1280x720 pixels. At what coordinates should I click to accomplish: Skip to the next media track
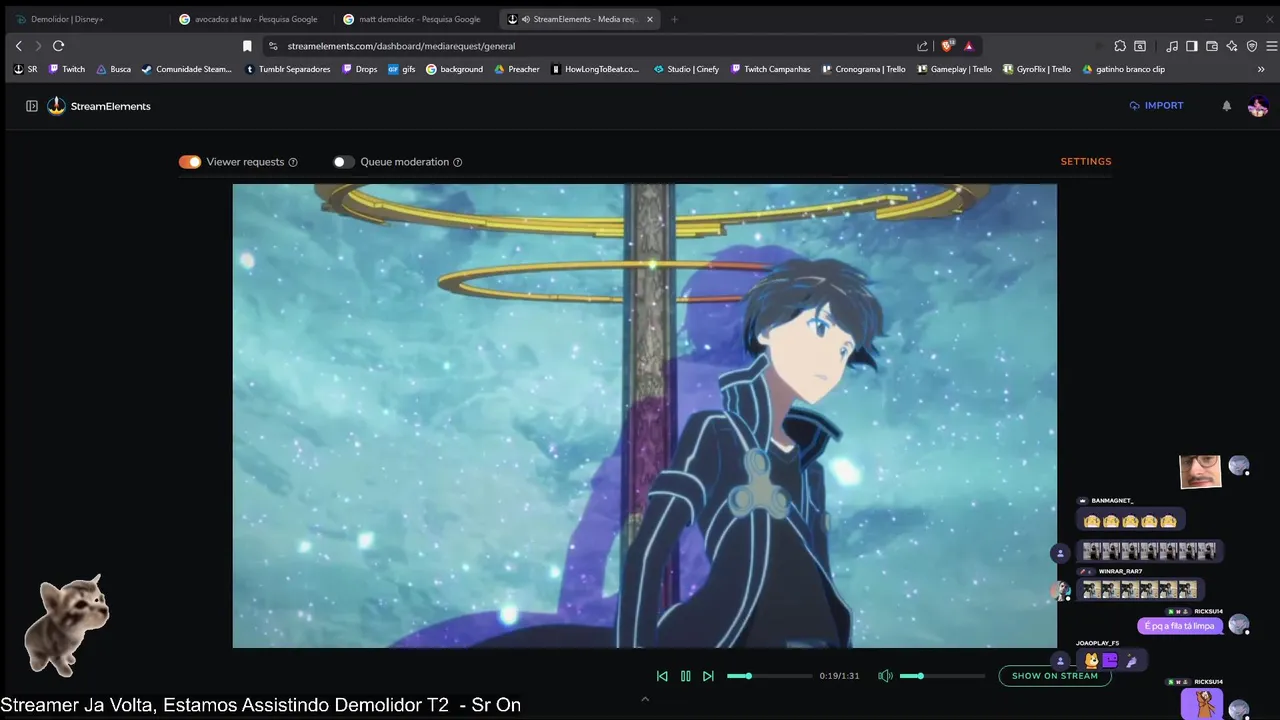pyautogui.click(x=708, y=676)
